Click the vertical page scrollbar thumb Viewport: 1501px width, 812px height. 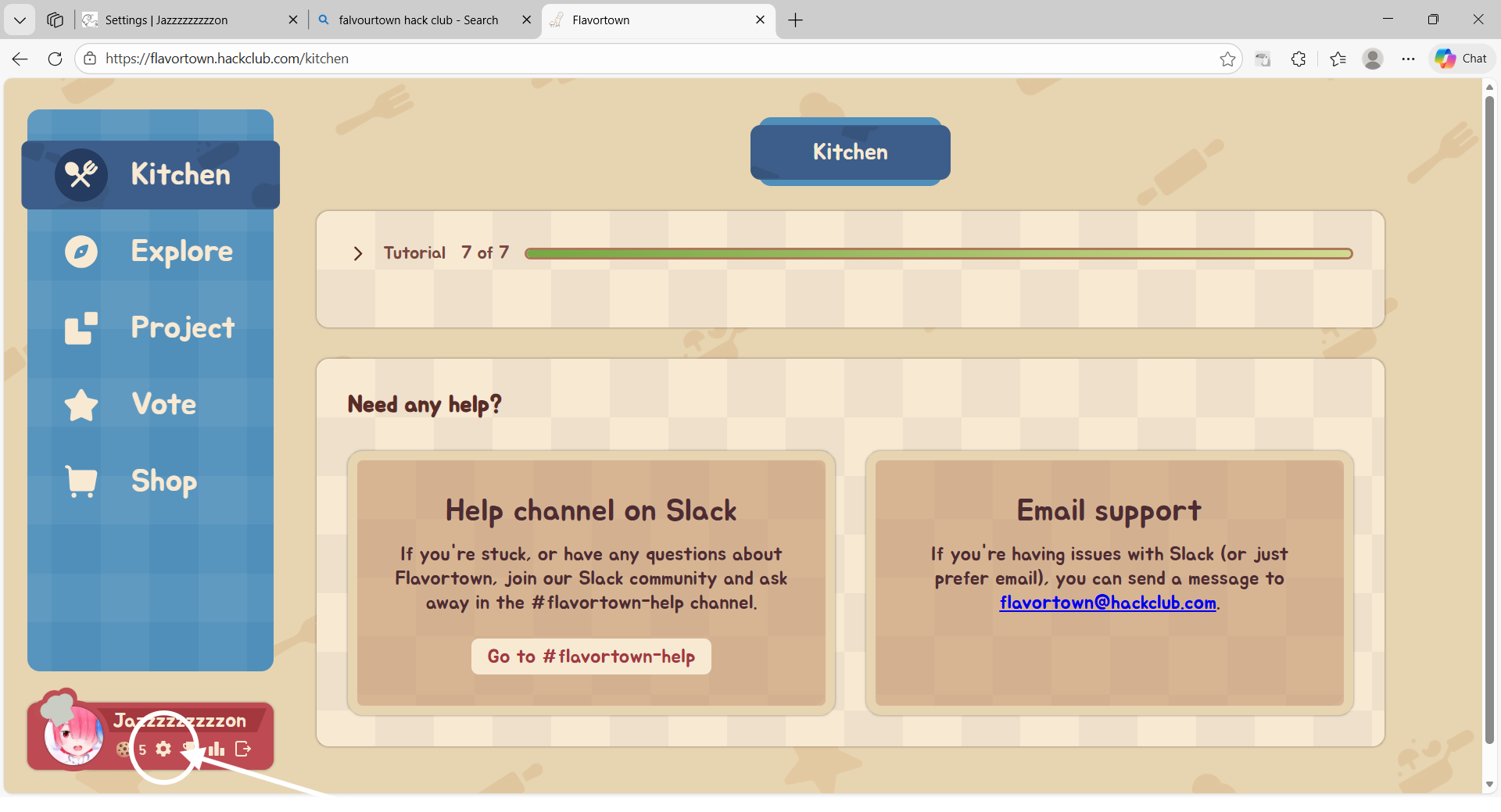pyautogui.click(x=1489, y=420)
